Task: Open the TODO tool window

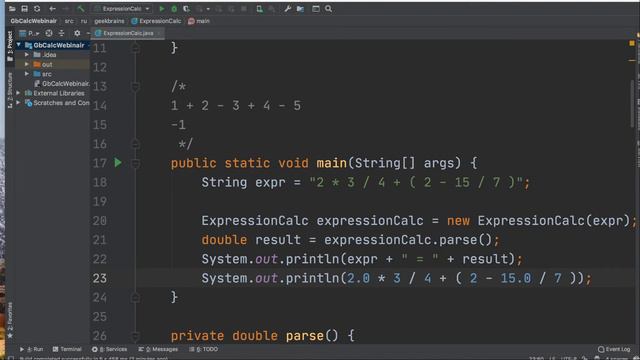Action: [203, 349]
